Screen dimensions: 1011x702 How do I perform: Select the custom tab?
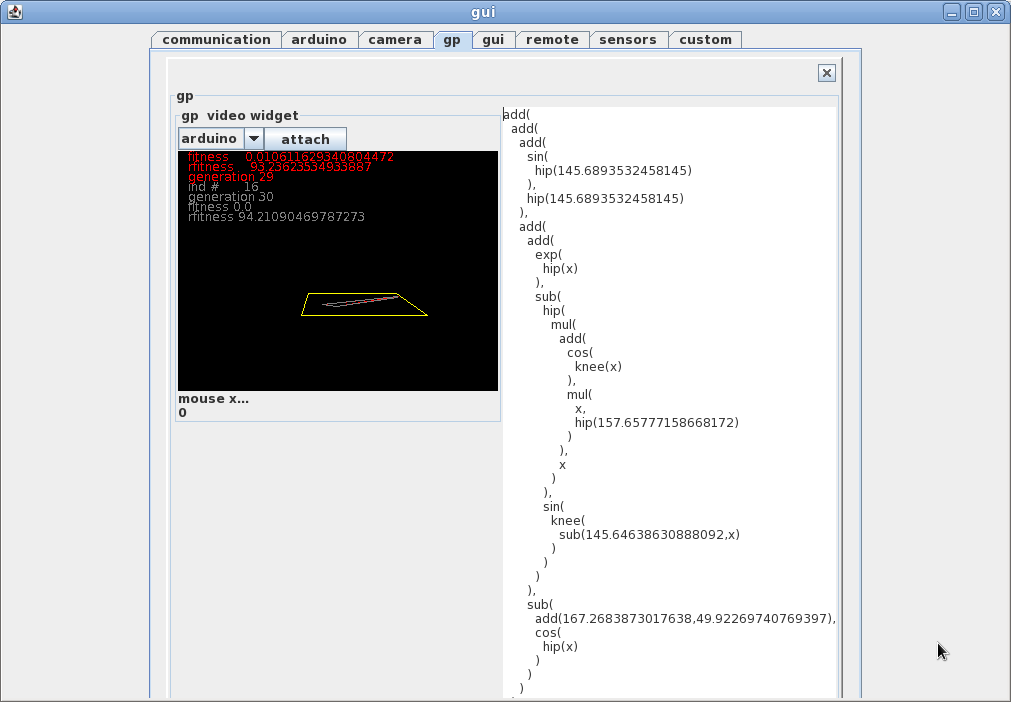click(x=705, y=40)
